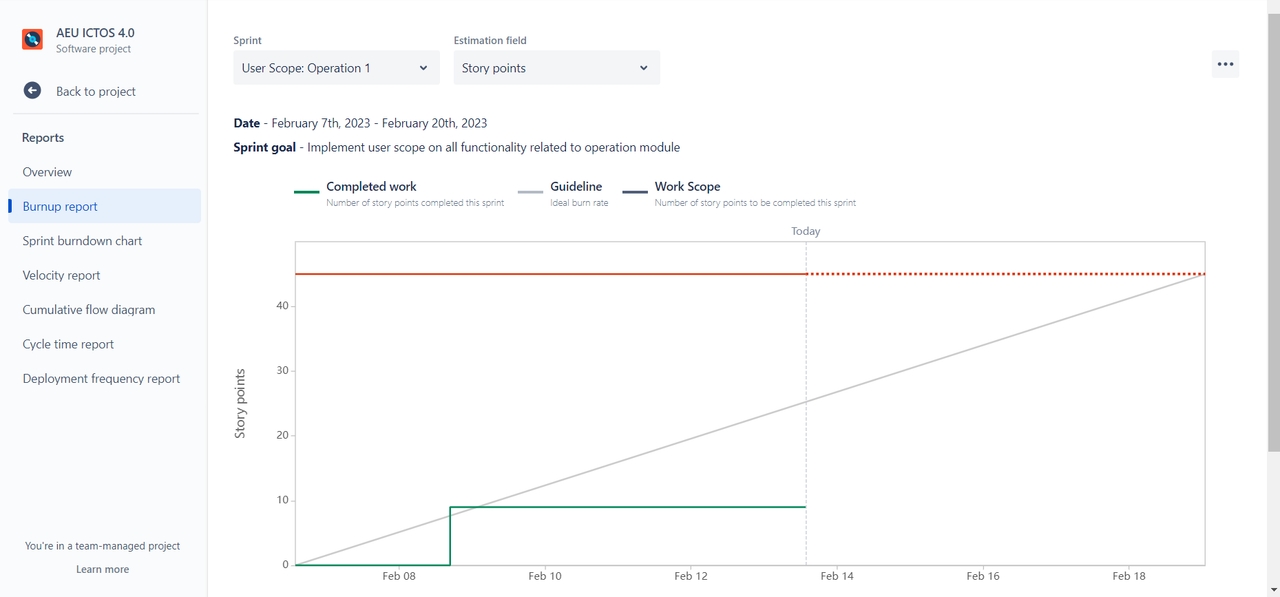Toggle the Guideline legend entry
This screenshot has height=597, width=1280.
(576, 187)
